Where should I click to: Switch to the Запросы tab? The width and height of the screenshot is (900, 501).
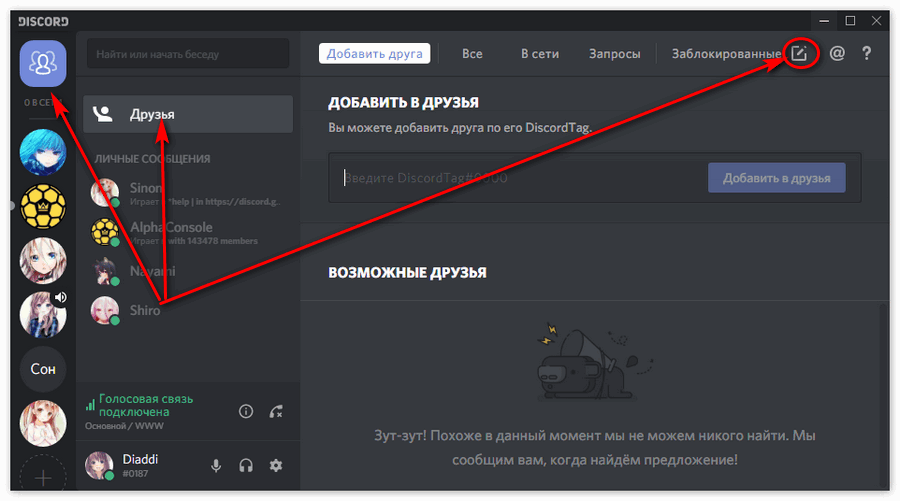(x=614, y=53)
